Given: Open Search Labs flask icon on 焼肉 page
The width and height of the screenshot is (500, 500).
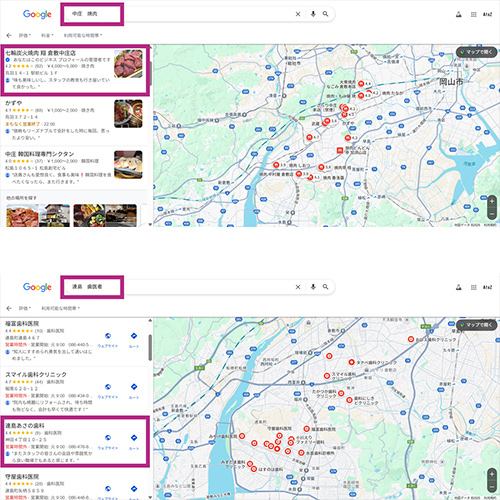Looking at the screenshot, I should click(459, 14).
